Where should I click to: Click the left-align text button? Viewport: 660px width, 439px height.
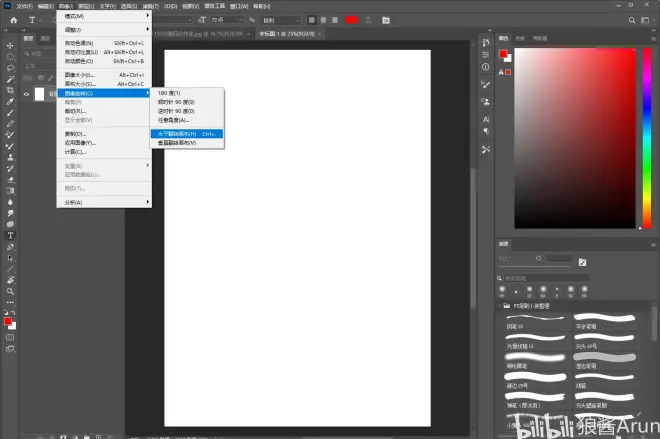pyautogui.click(x=311, y=19)
